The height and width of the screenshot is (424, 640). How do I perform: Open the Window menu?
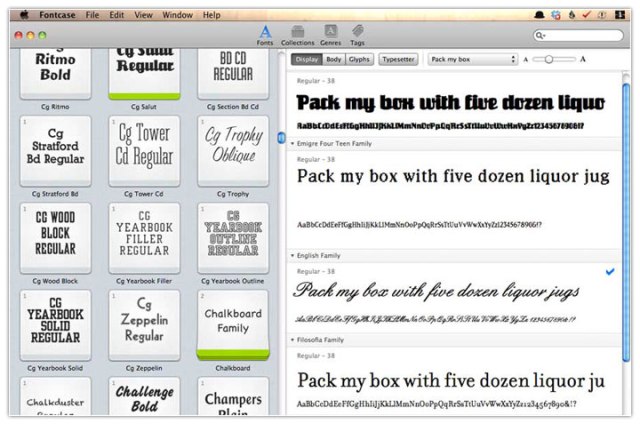(178, 15)
